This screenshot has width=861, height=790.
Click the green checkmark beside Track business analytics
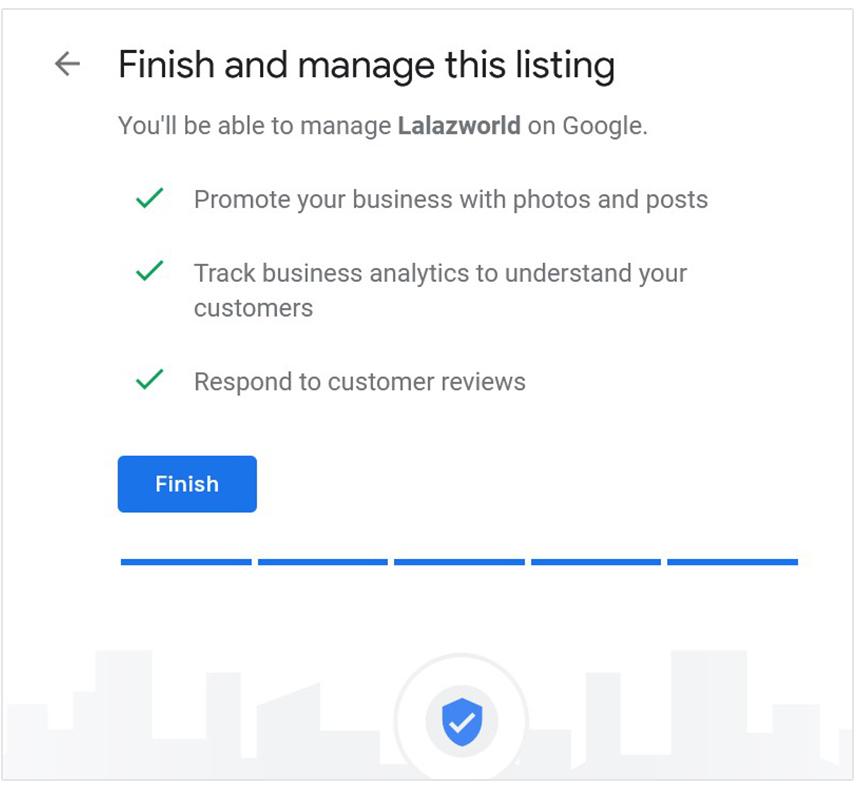click(149, 271)
